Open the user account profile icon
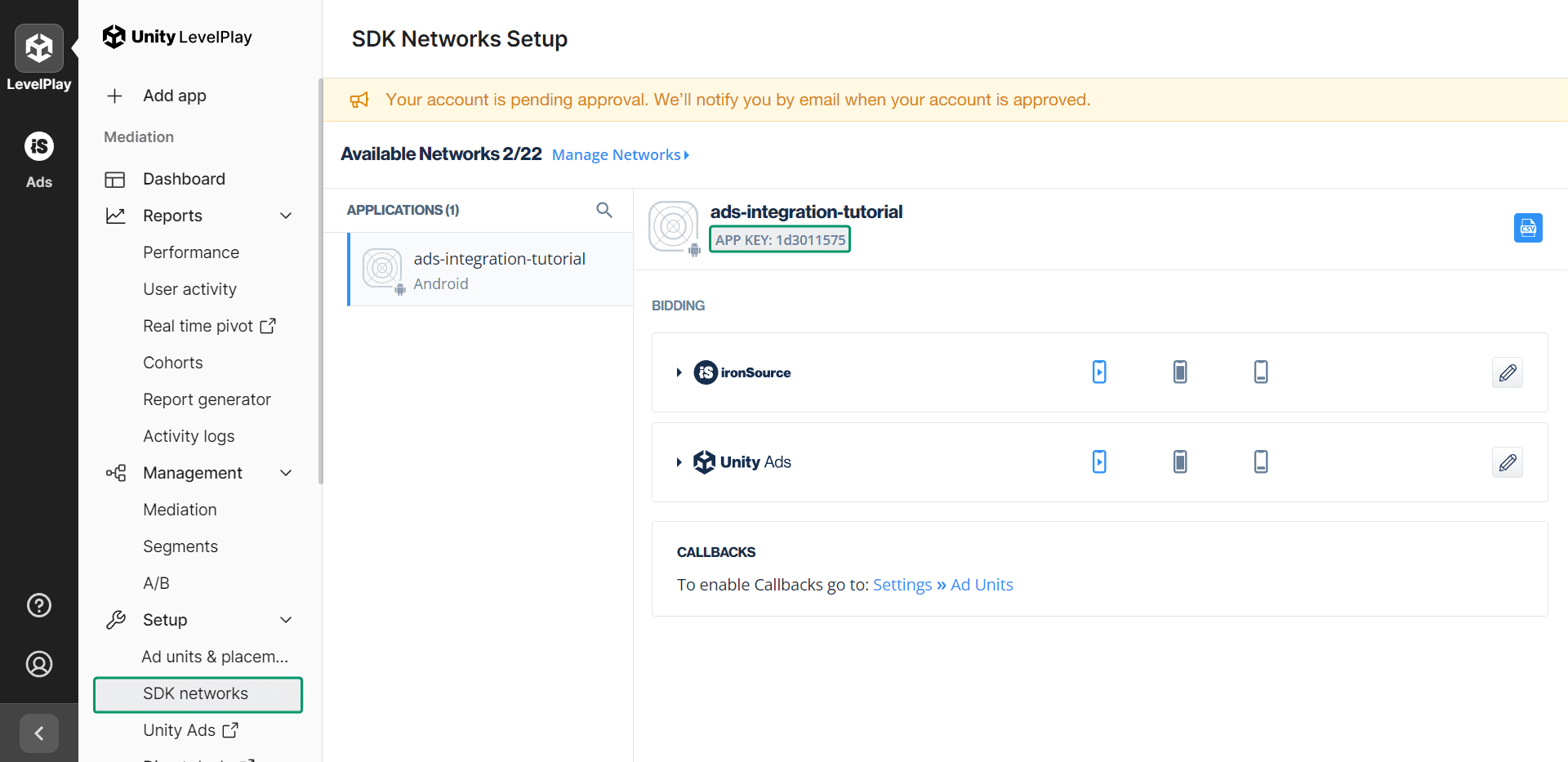Image resolution: width=1568 pixels, height=762 pixels. (x=39, y=664)
